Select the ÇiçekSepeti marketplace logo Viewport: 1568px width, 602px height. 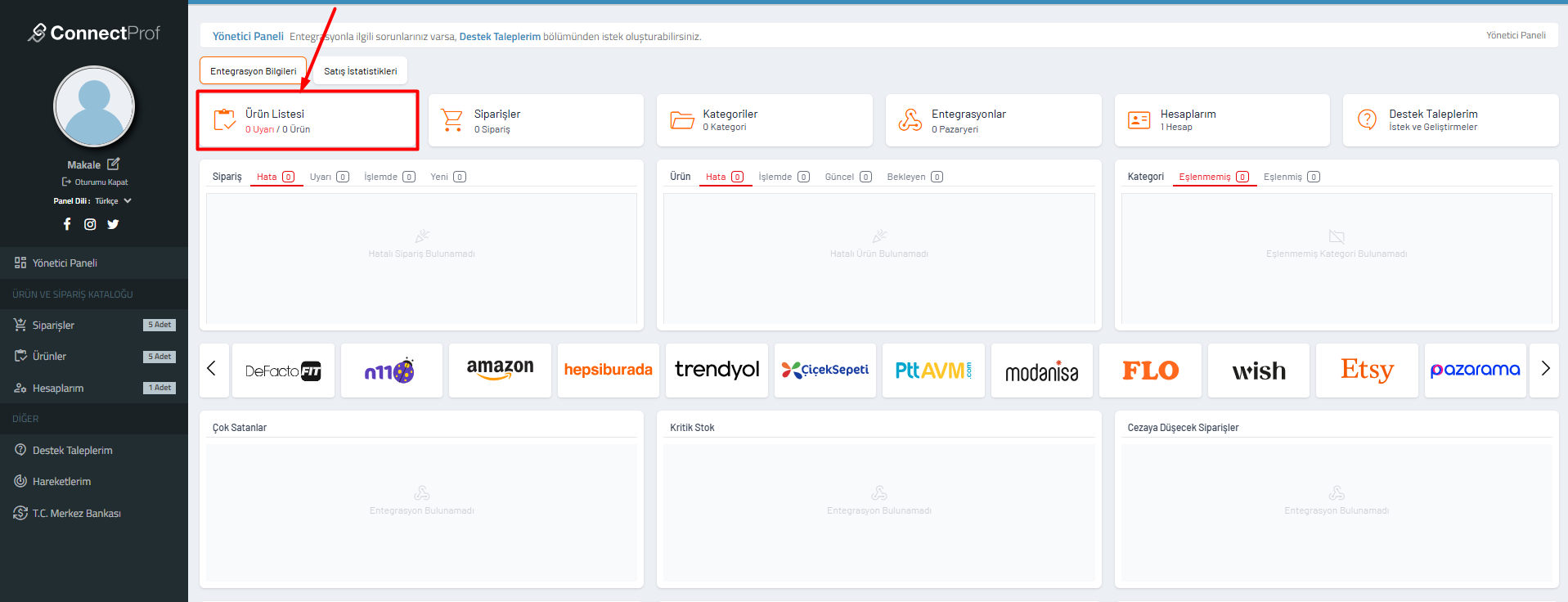click(825, 371)
